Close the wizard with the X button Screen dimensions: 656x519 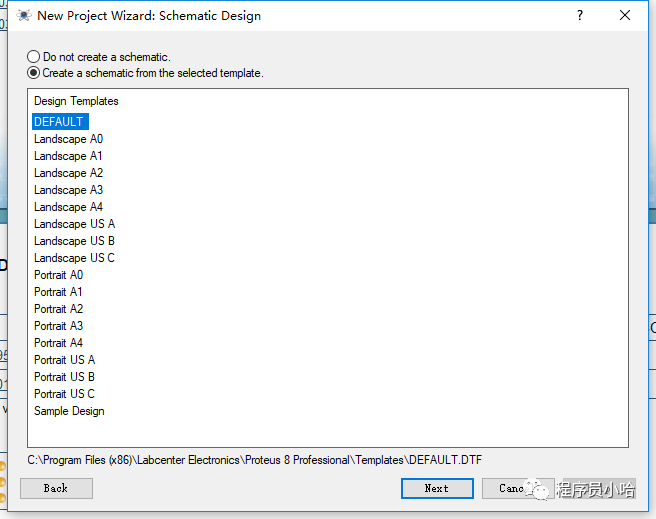[x=625, y=15]
